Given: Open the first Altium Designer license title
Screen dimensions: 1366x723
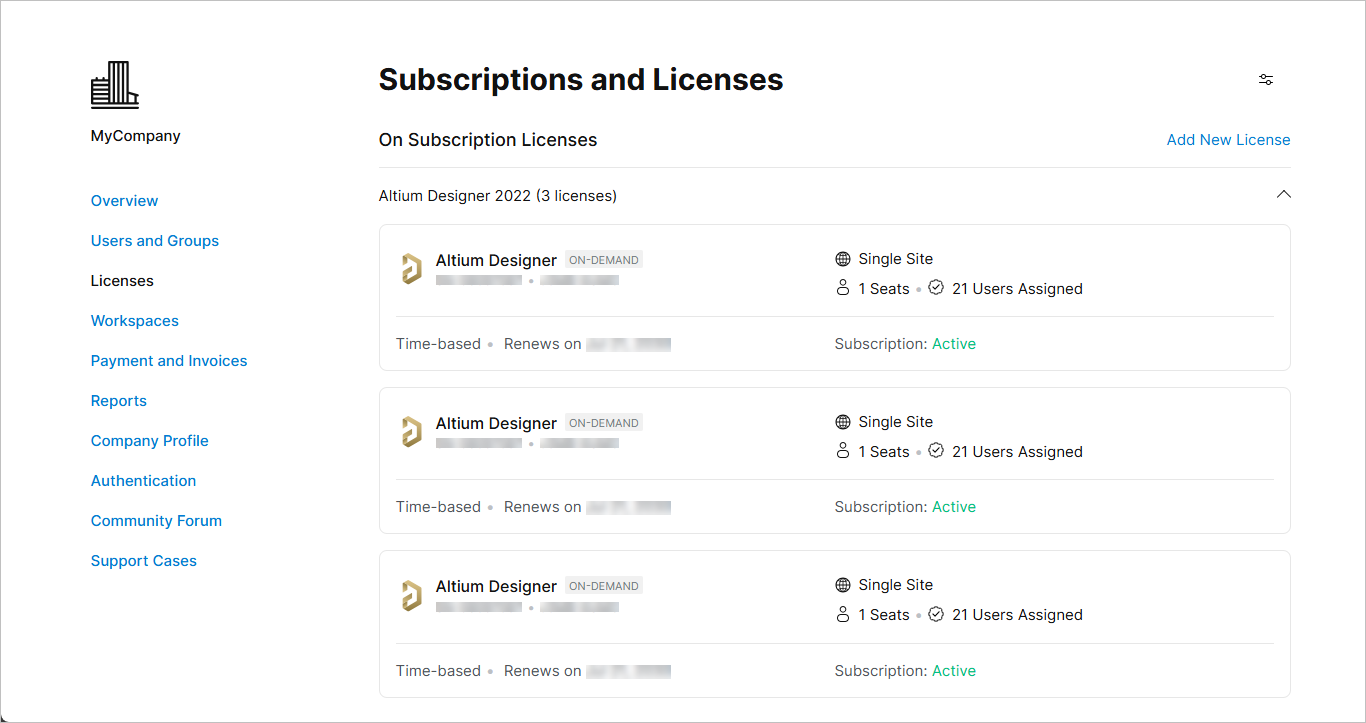Looking at the screenshot, I should tap(496, 261).
